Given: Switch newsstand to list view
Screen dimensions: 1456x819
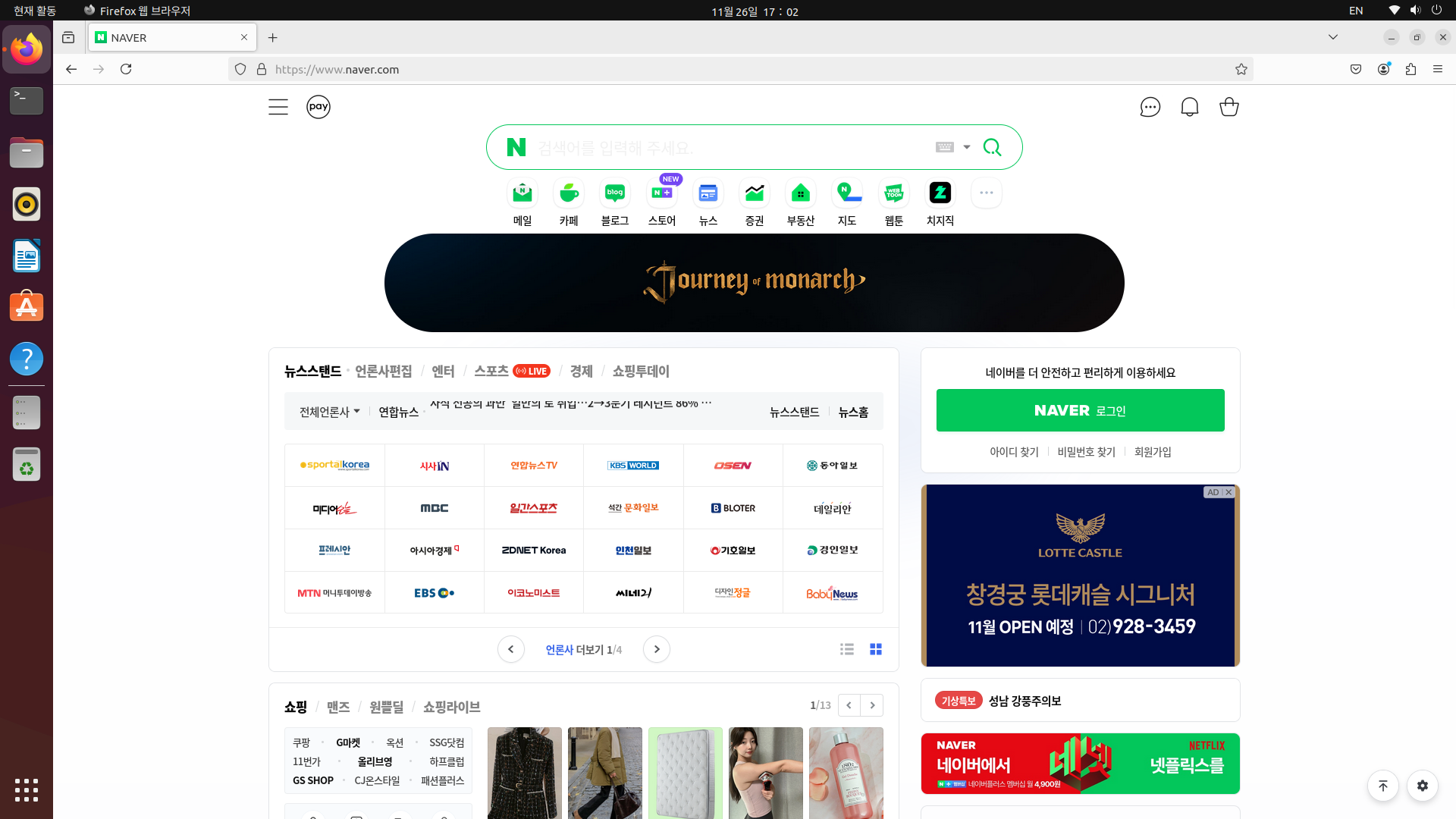Looking at the screenshot, I should coord(847,649).
